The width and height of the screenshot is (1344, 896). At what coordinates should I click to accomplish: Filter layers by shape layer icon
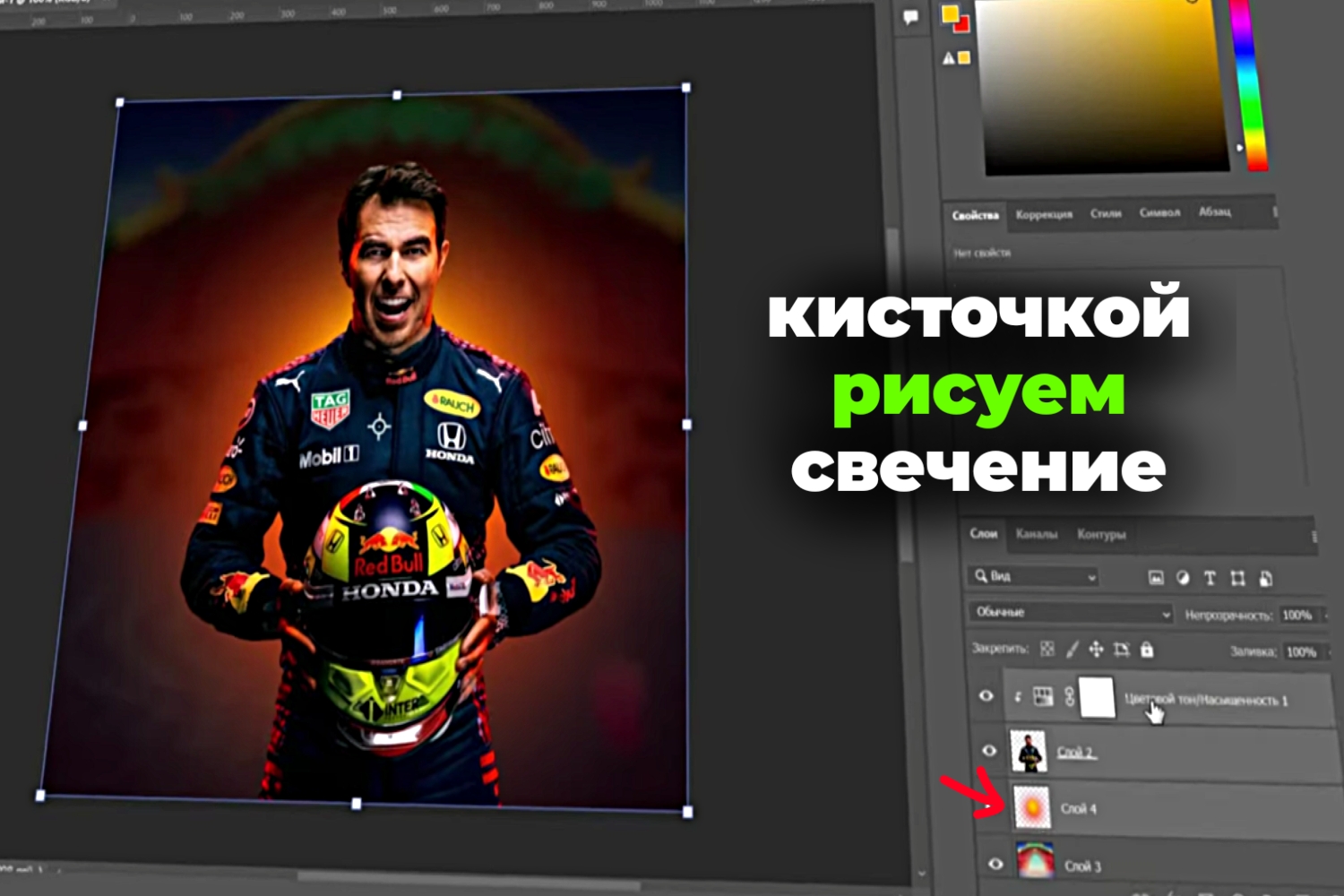coord(1237,579)
